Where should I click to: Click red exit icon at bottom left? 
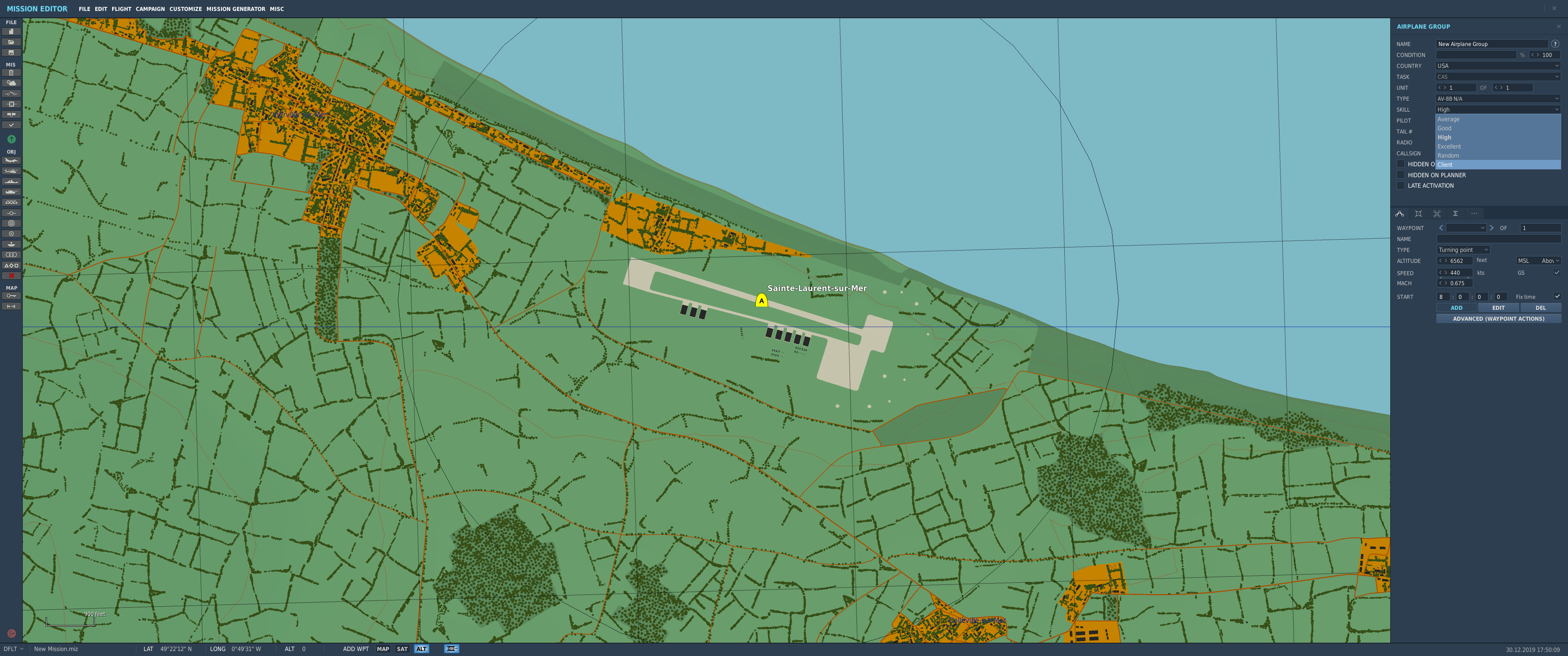[x=11, y=634]
